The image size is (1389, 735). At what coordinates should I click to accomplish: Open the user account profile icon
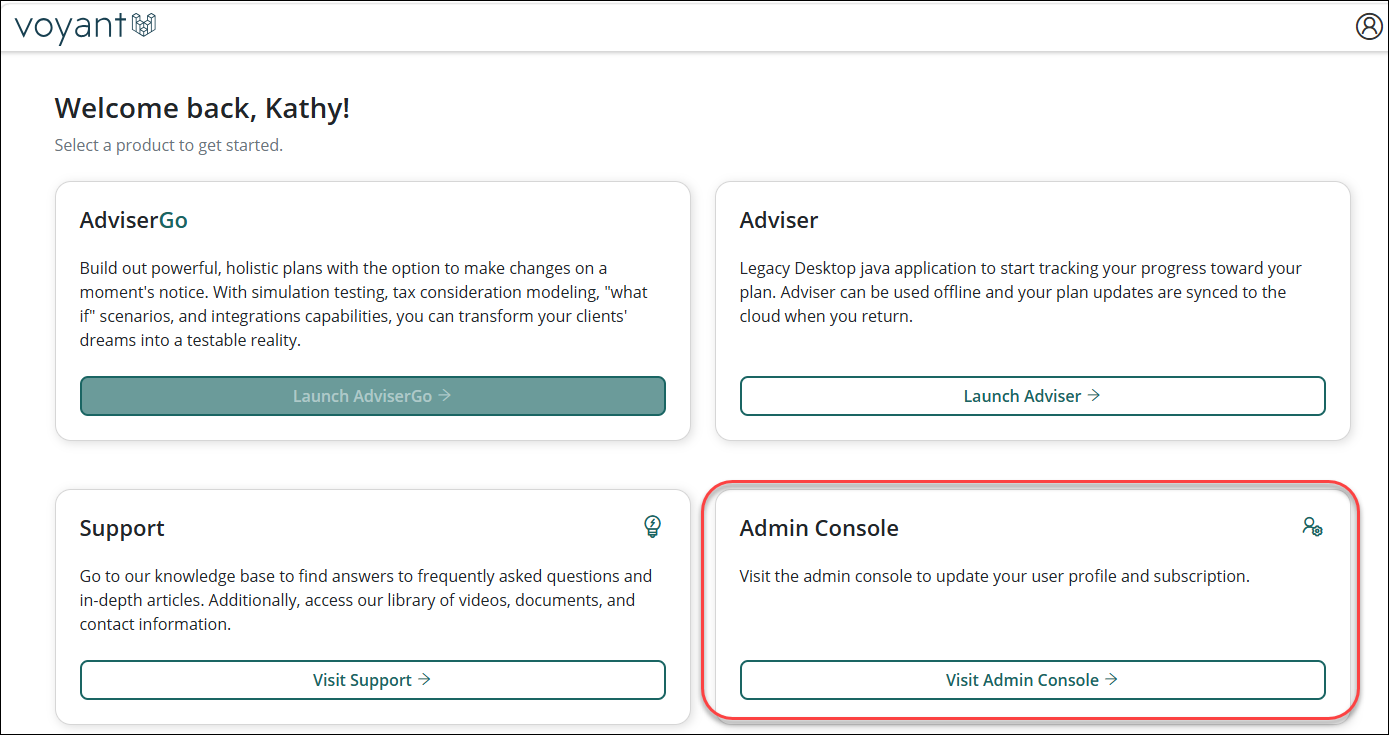[1368, 26]
